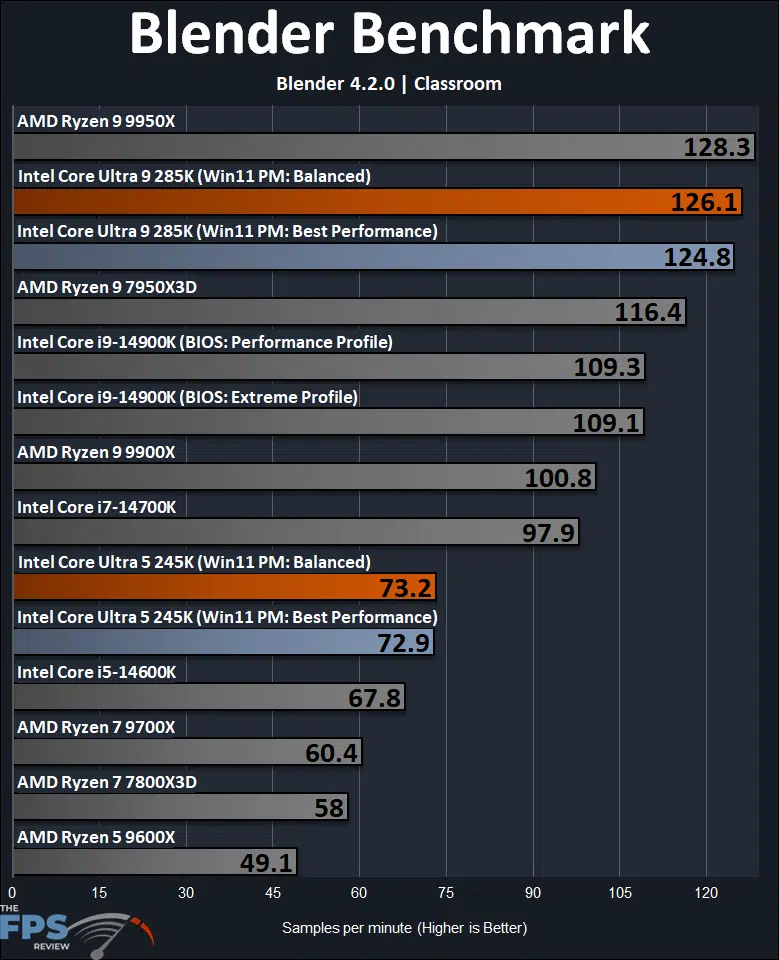Select the Ultra 9 285K Balanced label
779x960 pixels.
pyautogui.click(x=194, y=176)
